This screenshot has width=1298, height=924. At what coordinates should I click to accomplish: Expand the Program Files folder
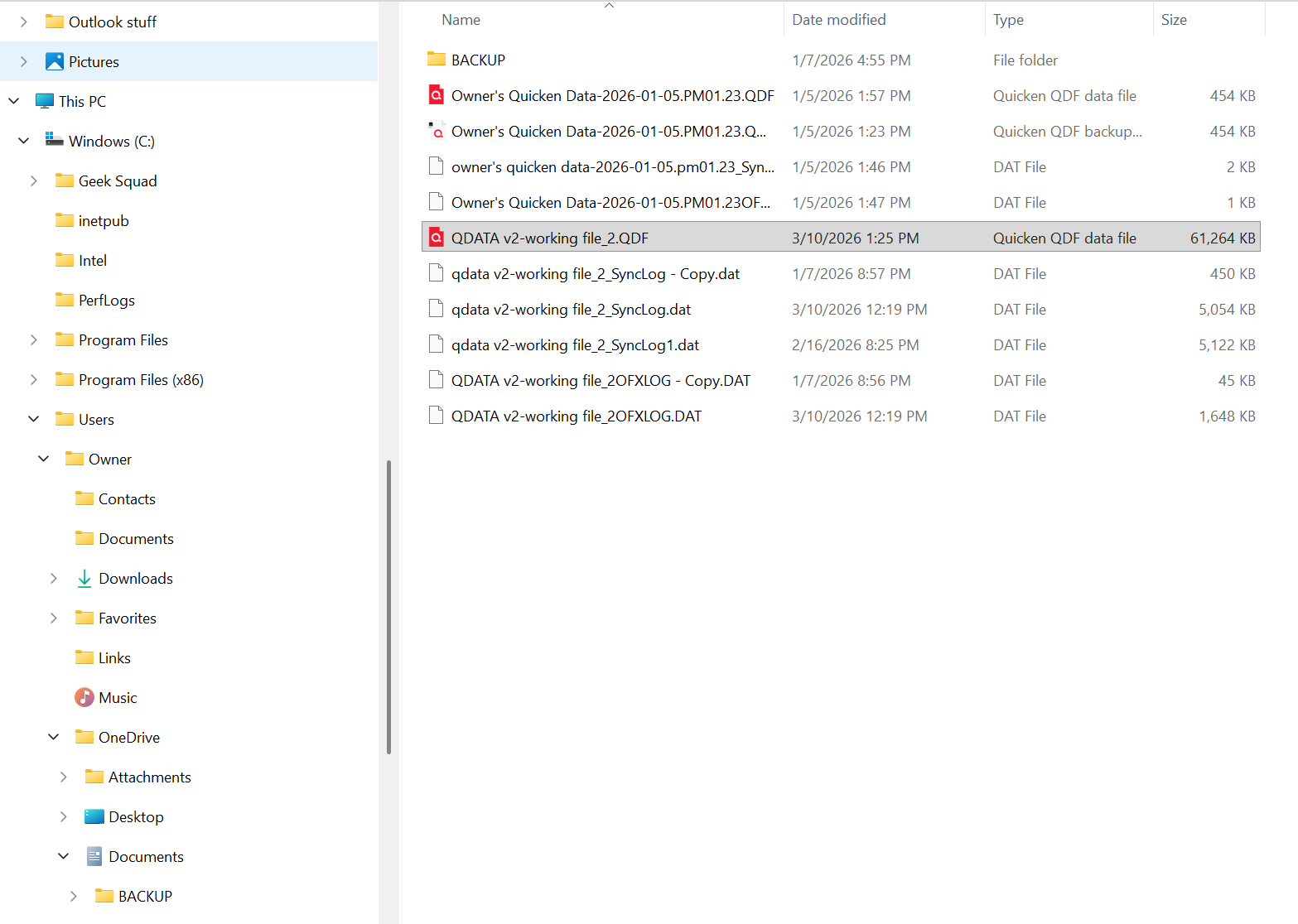(x=33, y=340)
